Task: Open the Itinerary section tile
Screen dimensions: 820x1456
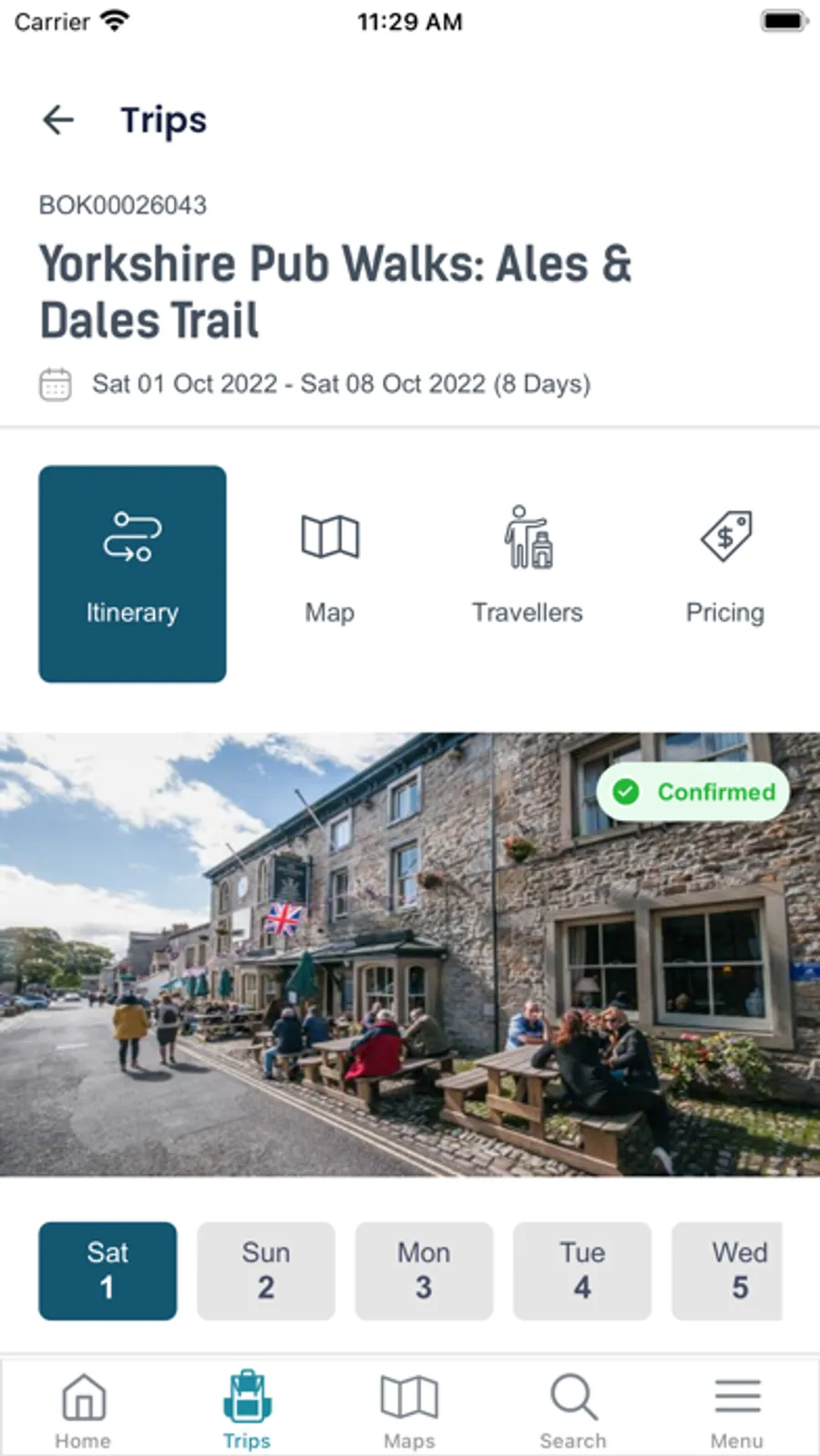Action: [132, 574]
